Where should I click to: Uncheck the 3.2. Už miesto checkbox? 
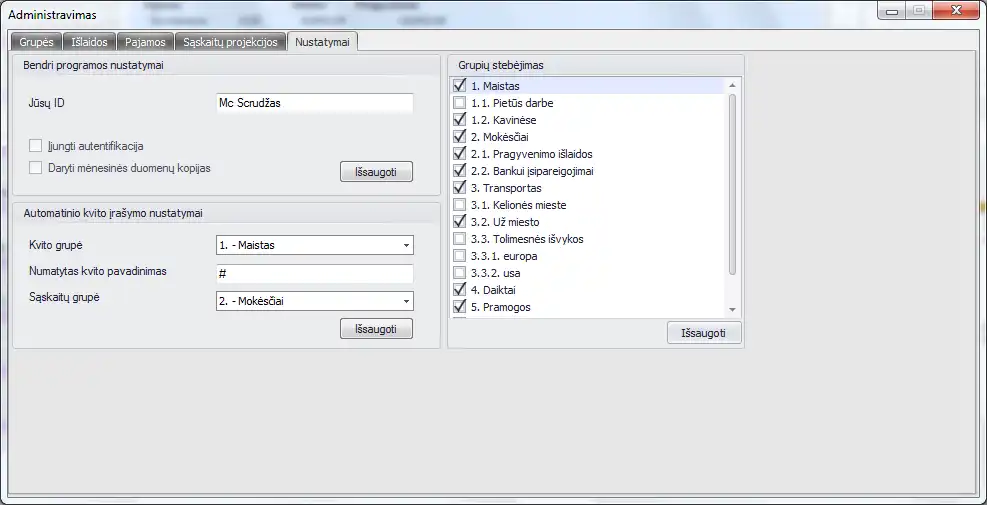[x=460, y=222]
